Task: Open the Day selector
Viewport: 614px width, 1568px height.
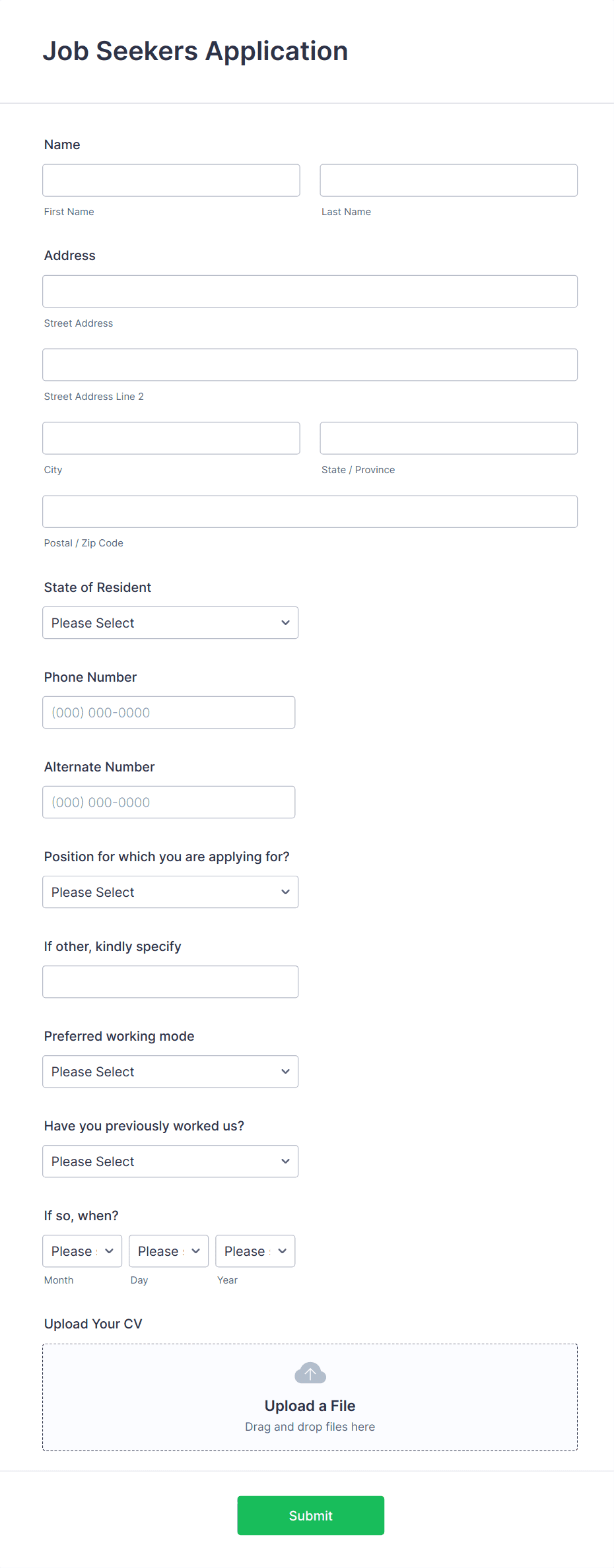Action: 168,1251
